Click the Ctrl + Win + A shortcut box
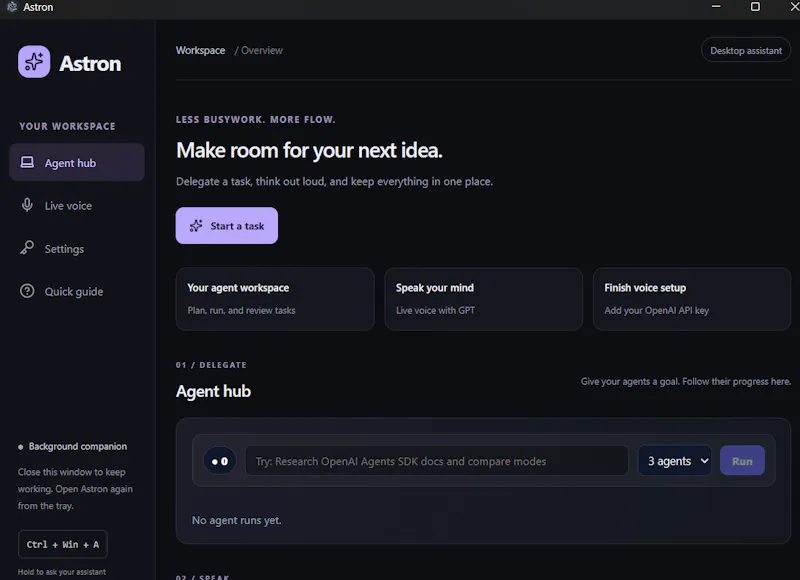Viewport: 800px width, 580px height. coord(63,544)
